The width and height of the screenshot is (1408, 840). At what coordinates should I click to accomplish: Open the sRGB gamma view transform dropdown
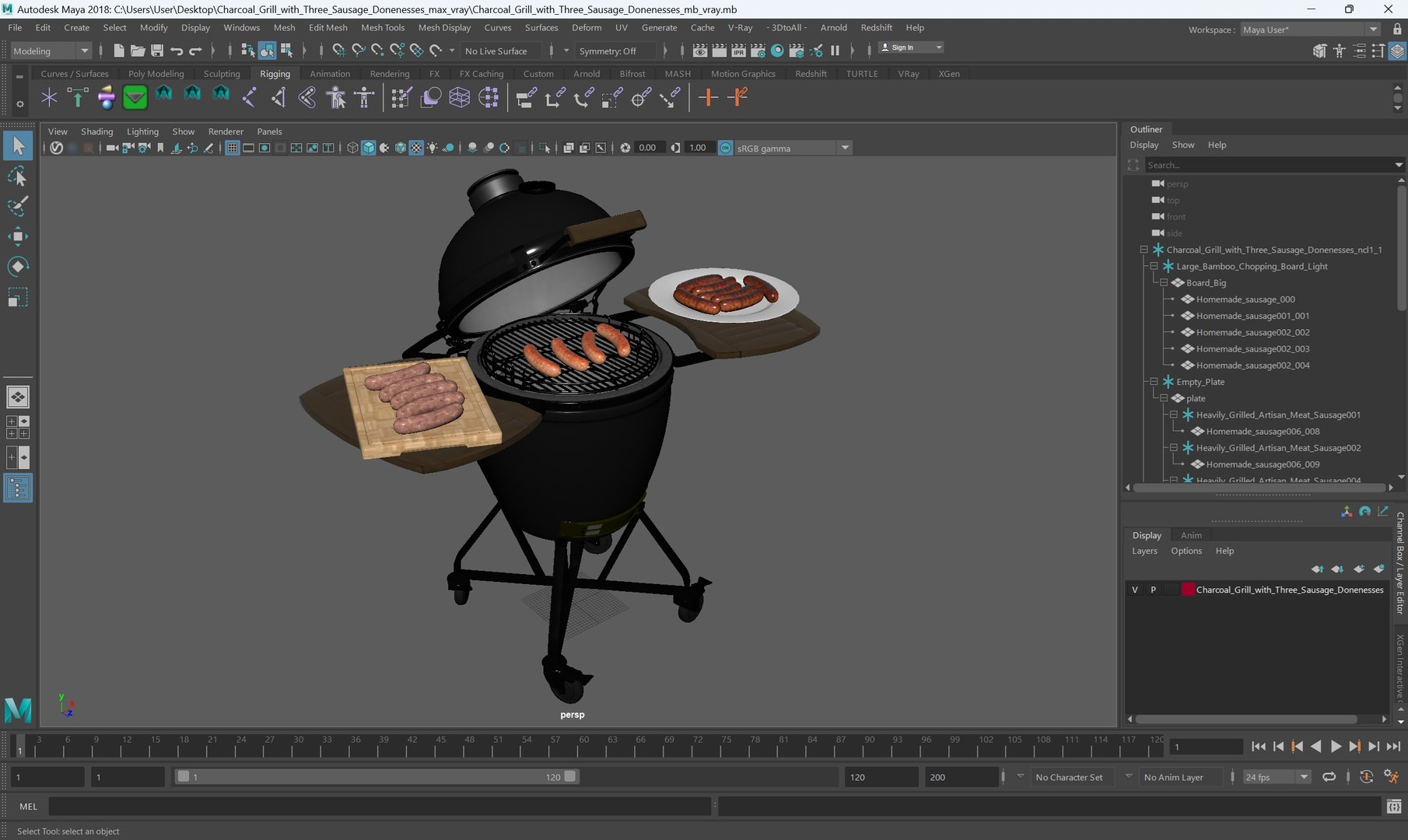[793, 148]
